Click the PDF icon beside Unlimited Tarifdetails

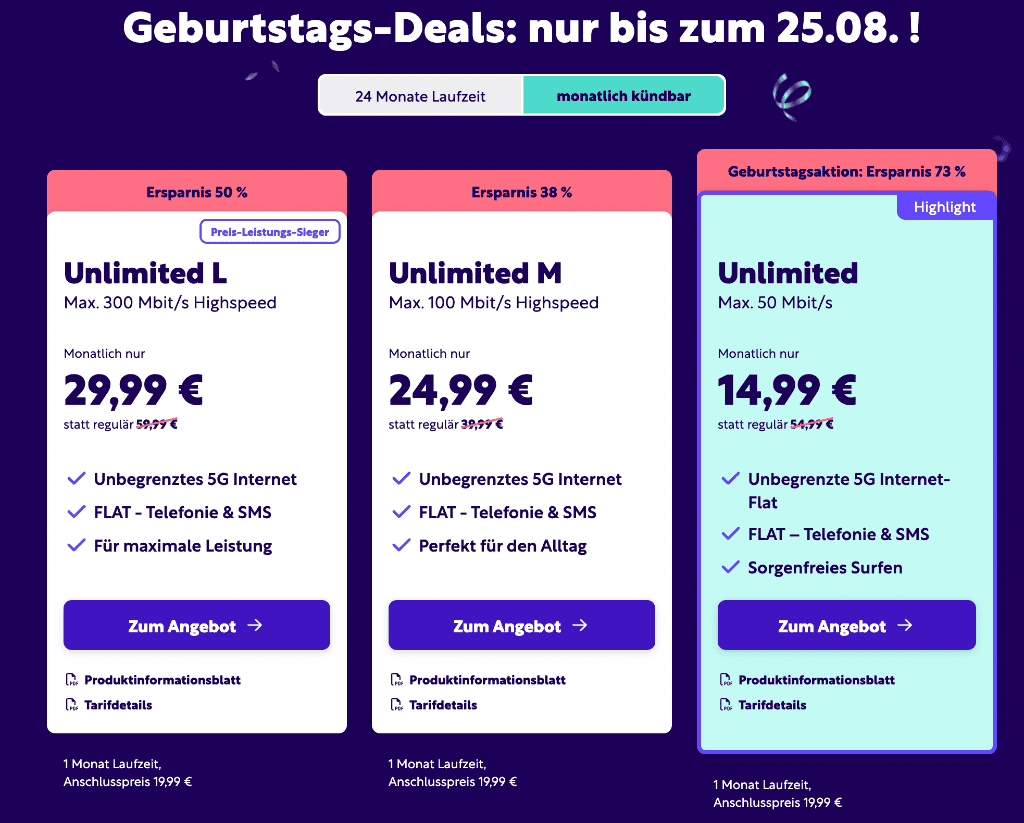tap(726, 705)
